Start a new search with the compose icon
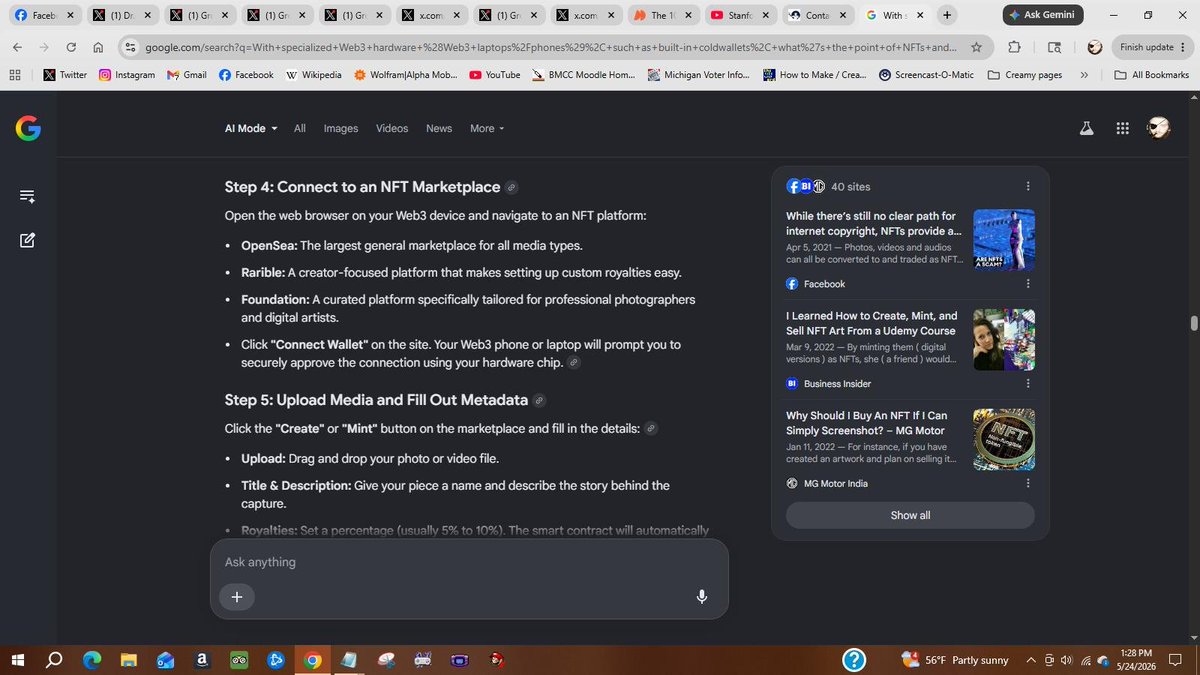The height and width of the screenshot is (675, 1200). point(28,240)
